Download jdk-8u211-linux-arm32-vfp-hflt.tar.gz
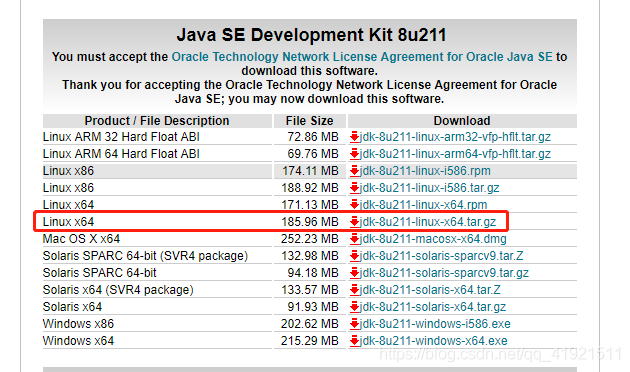Screen dimensions: 630x372 click(x=455, y=137)
